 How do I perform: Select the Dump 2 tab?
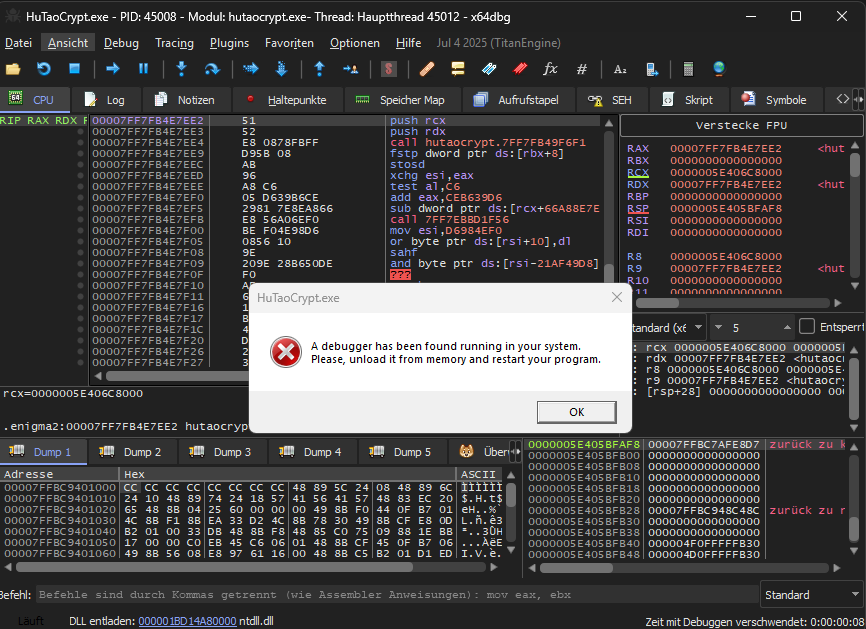(131, 452)
